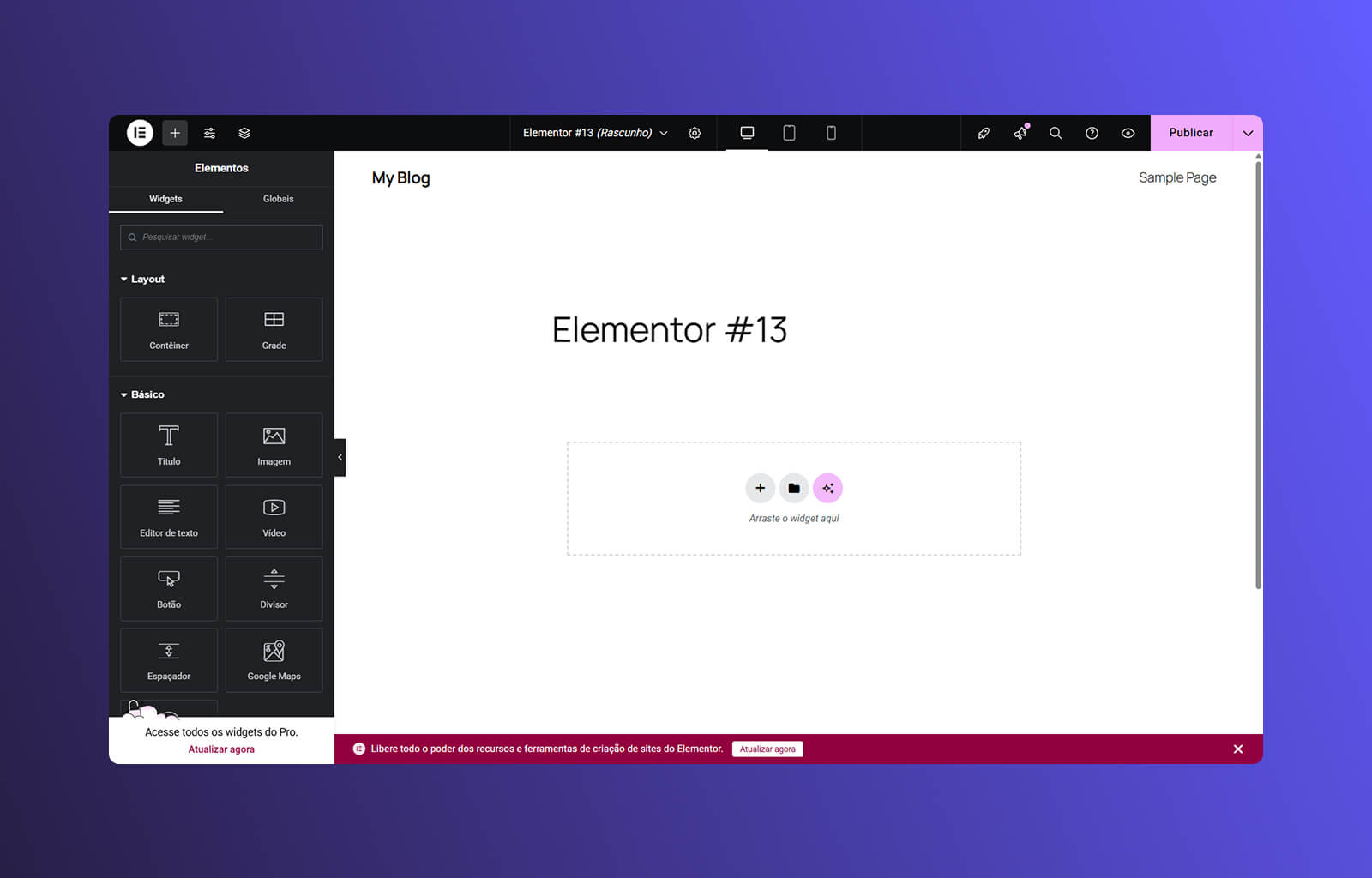Select the Vídeo widget
Viewport: 1372px width, 878px height.
pyautogui.click(x=274, y=517)
